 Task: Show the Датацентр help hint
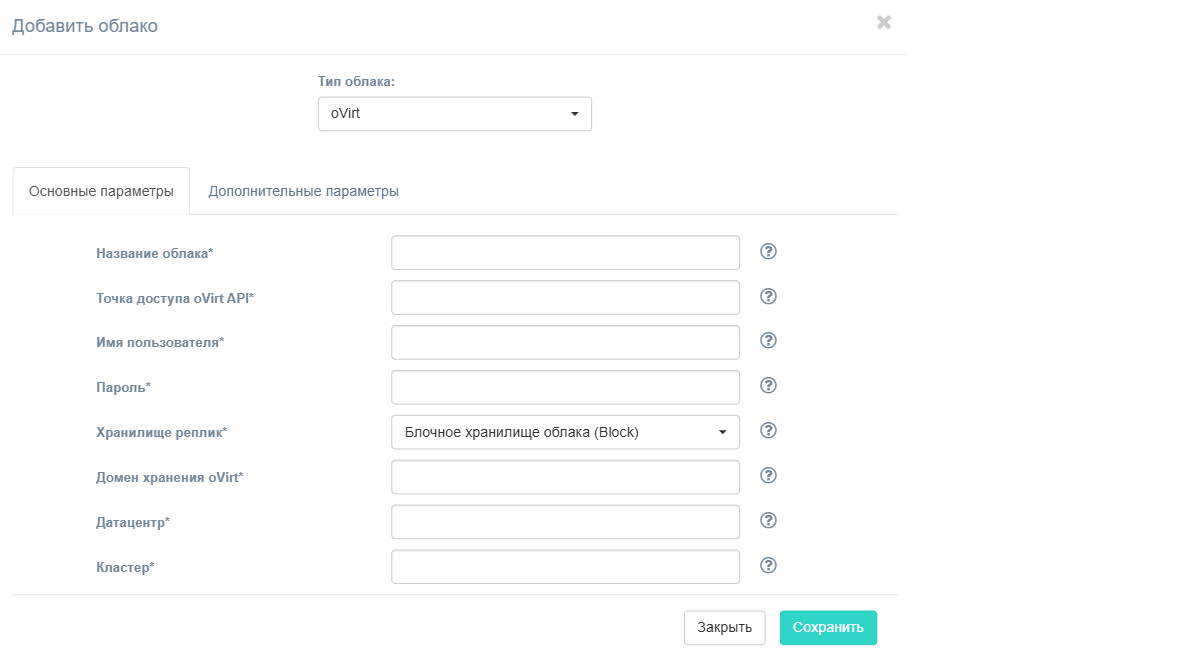click(x=769, y=521)
